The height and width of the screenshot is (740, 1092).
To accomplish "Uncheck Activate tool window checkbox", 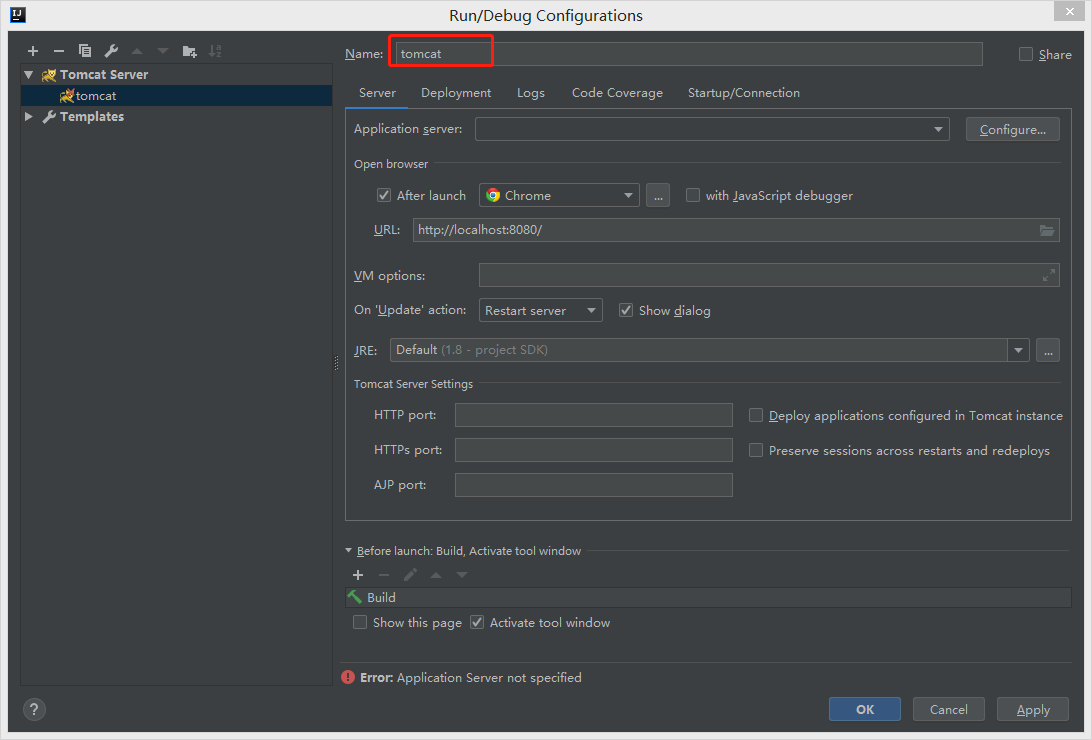I will click(477, 622).
